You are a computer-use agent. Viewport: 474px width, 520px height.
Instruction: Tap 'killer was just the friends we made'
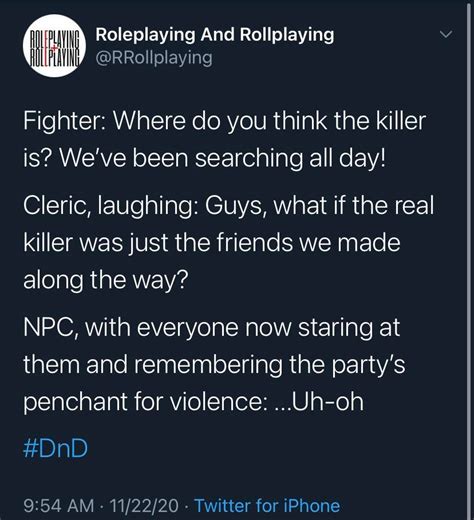(x=212, y=243)
